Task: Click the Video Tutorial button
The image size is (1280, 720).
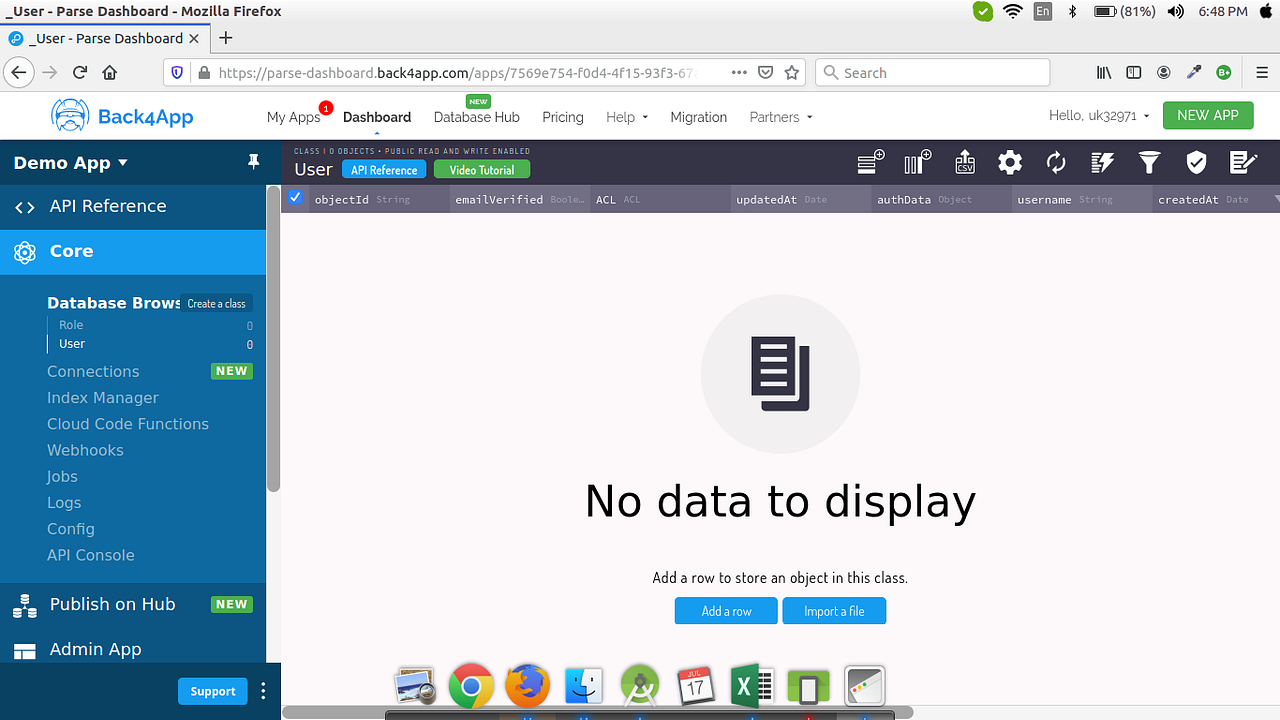Action: coord(481,170)
